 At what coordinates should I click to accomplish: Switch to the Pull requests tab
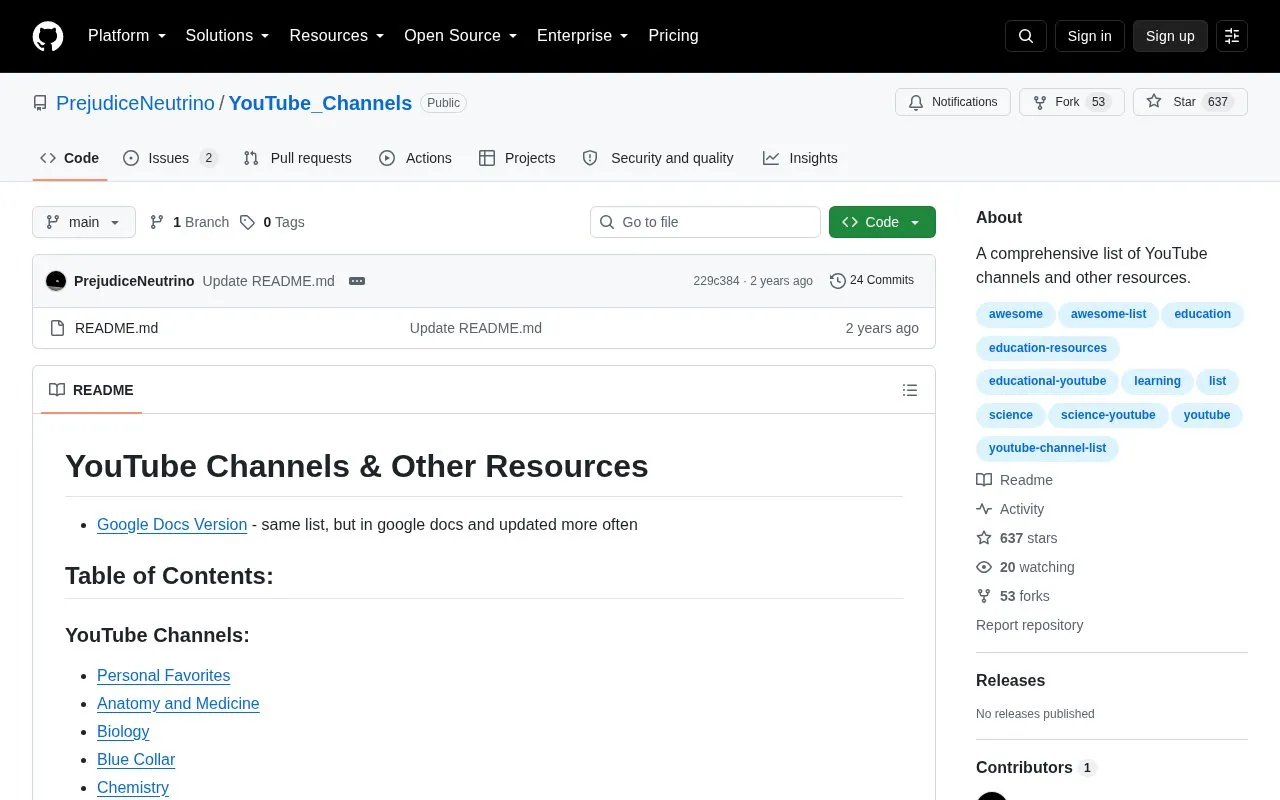[x=297, y=158]
